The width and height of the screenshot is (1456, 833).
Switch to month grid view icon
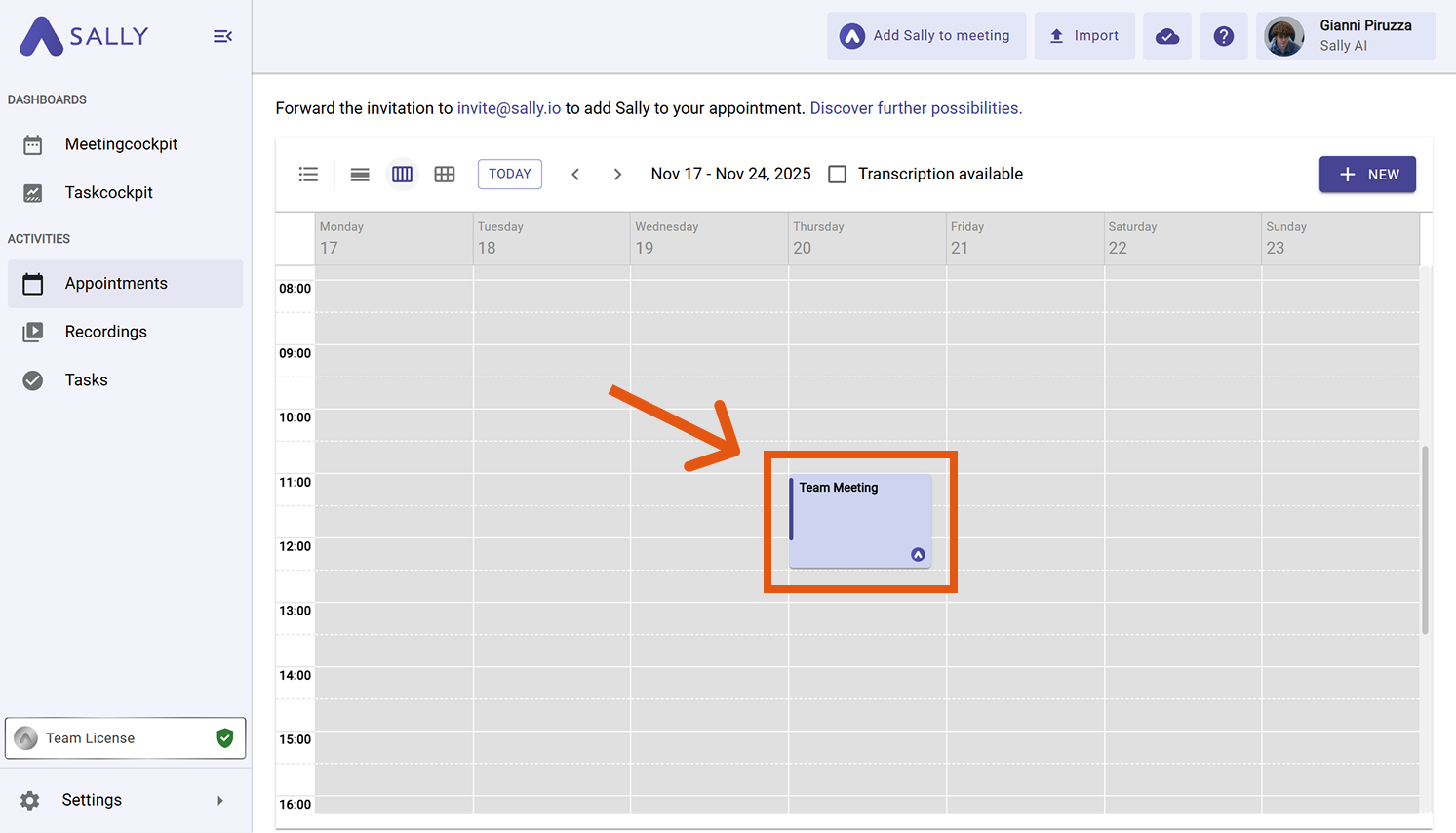coord(445,175)
